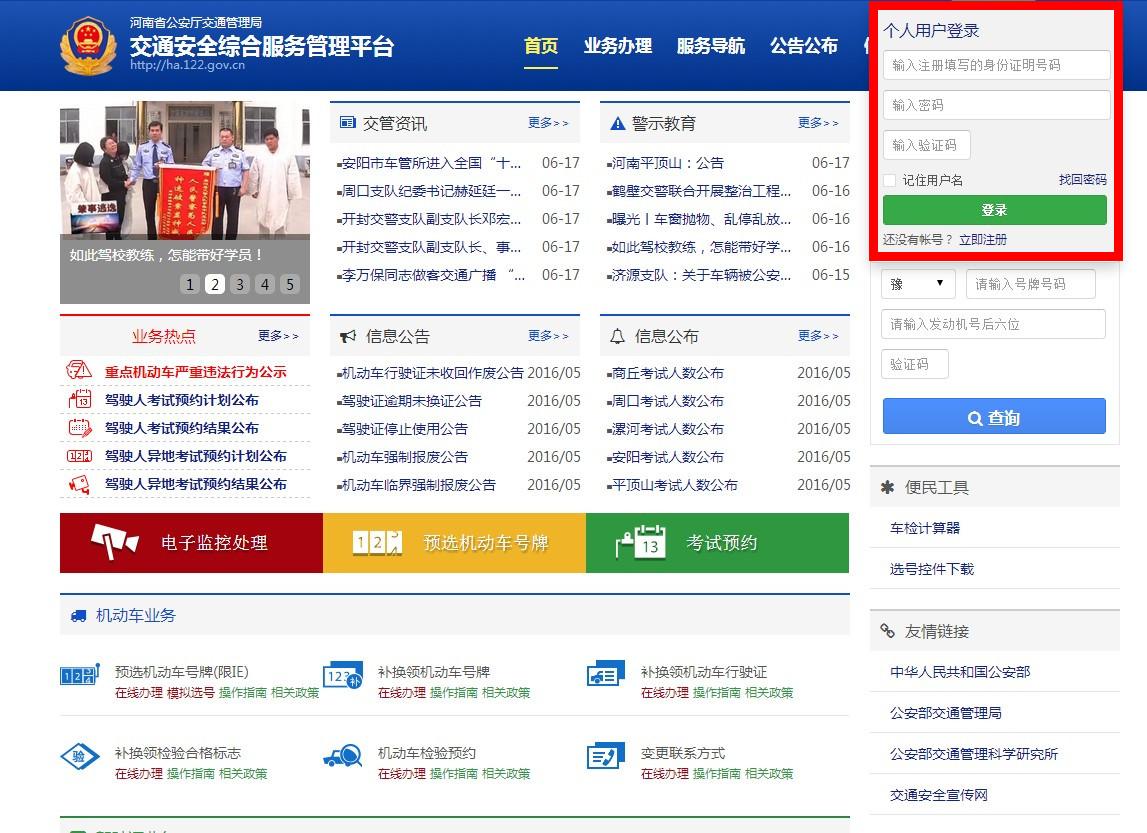1147x833 pixels.
Task: Click the 警示教育 warning triangle icon
Action: pos(615,122)
